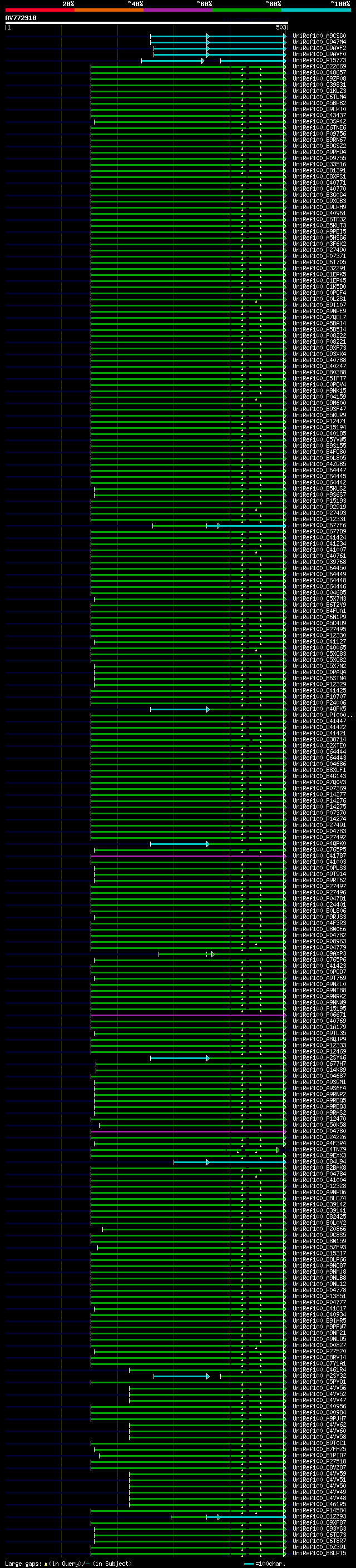Select label UniRef100_Q41007

point(319,550)
